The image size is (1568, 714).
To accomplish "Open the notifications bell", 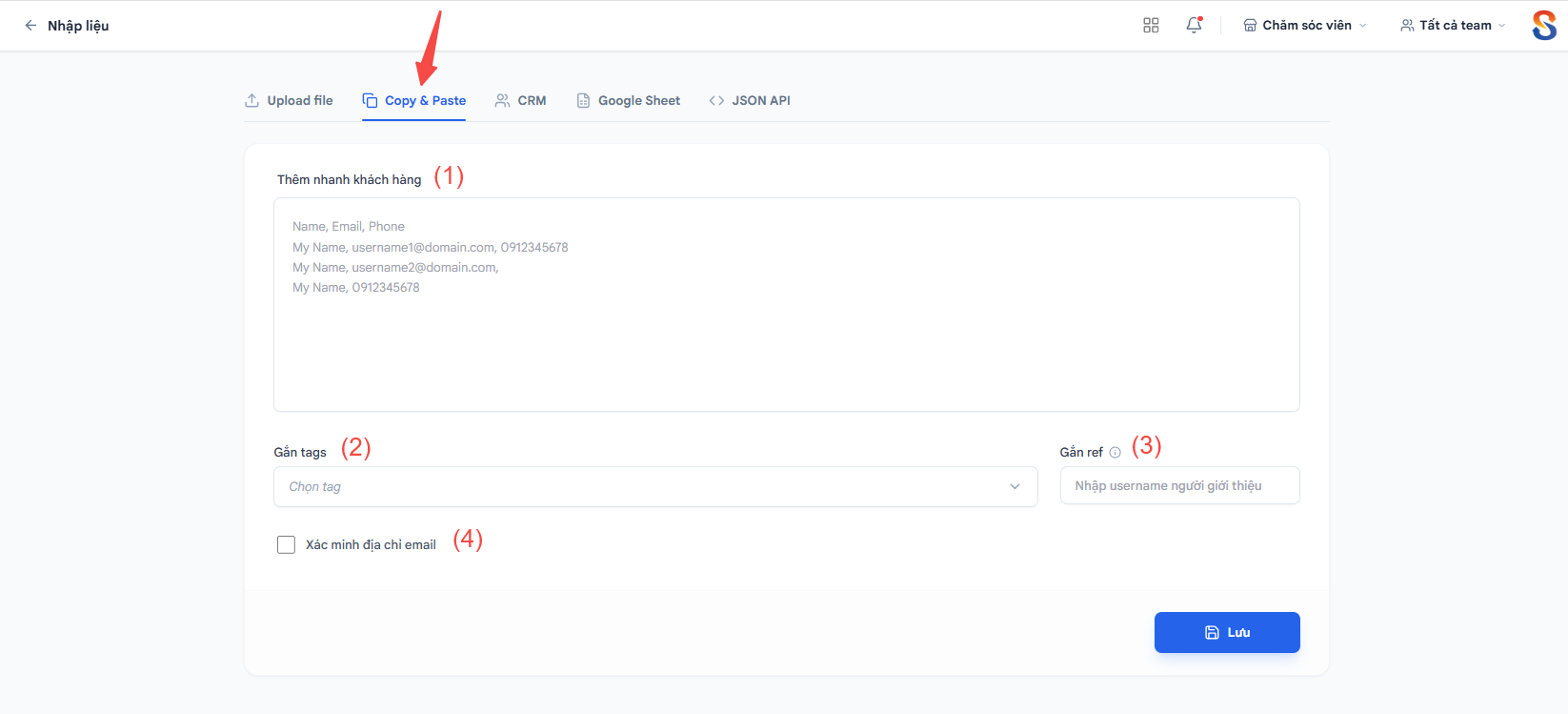I will (x=1194, y=26).
